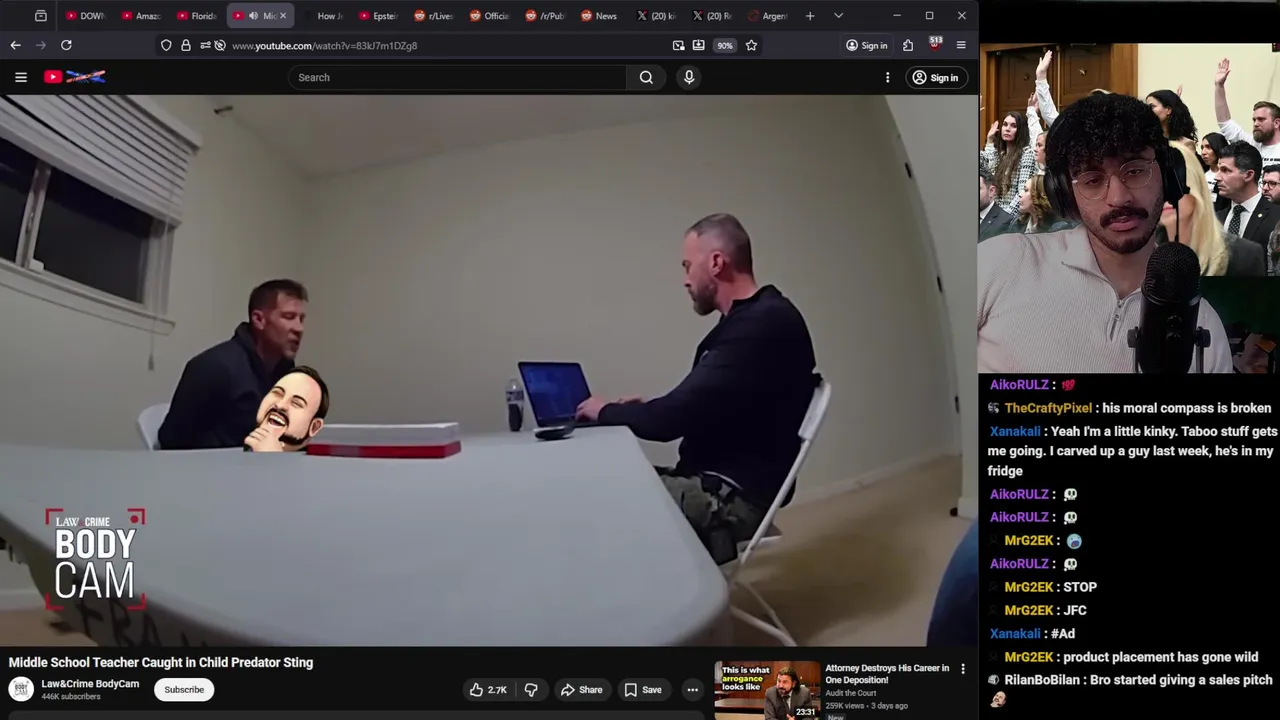Open the tab groups icon at left
The width and height of the screenshot is (1280, 720).
pos(40,16)
